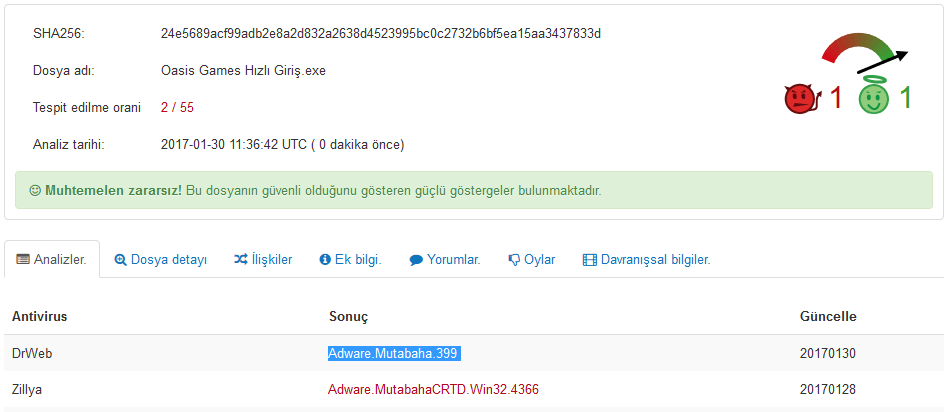The width and height of the screenshot is (951, 412).
Task: Click the magnifier icon on Dosya detayı
Action: [120, 260]
